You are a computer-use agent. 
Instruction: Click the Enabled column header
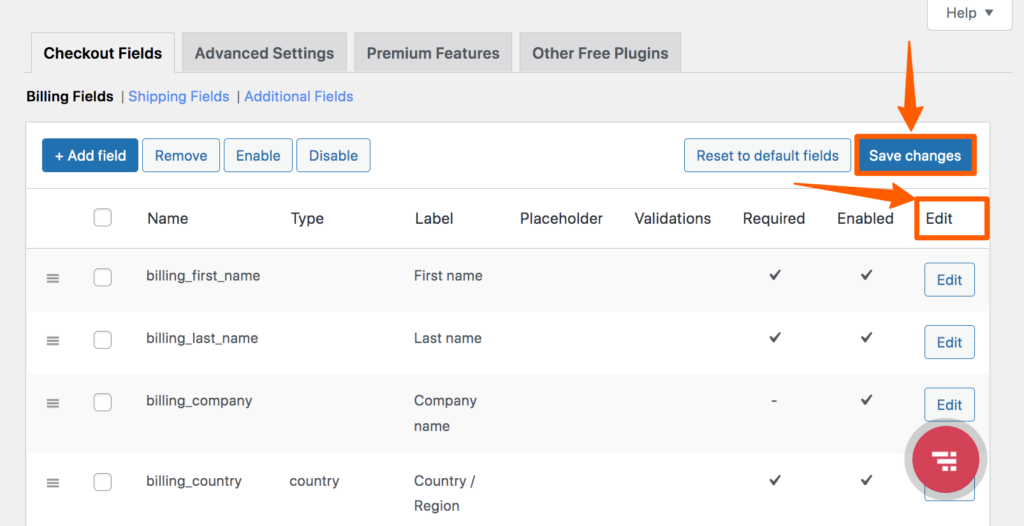coord(865,219)
